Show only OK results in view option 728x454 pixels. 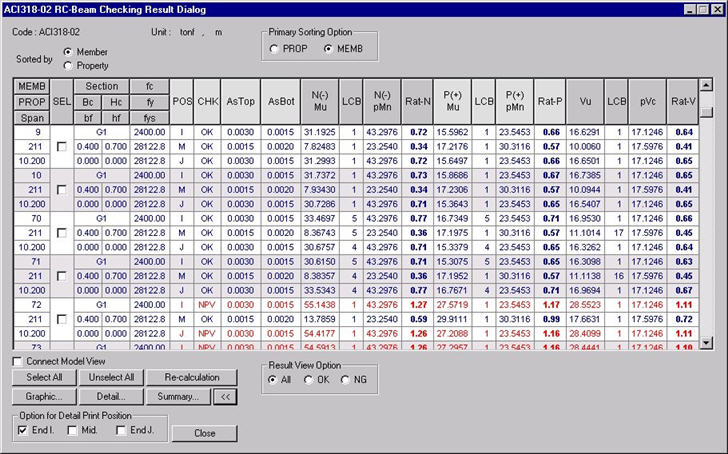(x=309, y=380)
